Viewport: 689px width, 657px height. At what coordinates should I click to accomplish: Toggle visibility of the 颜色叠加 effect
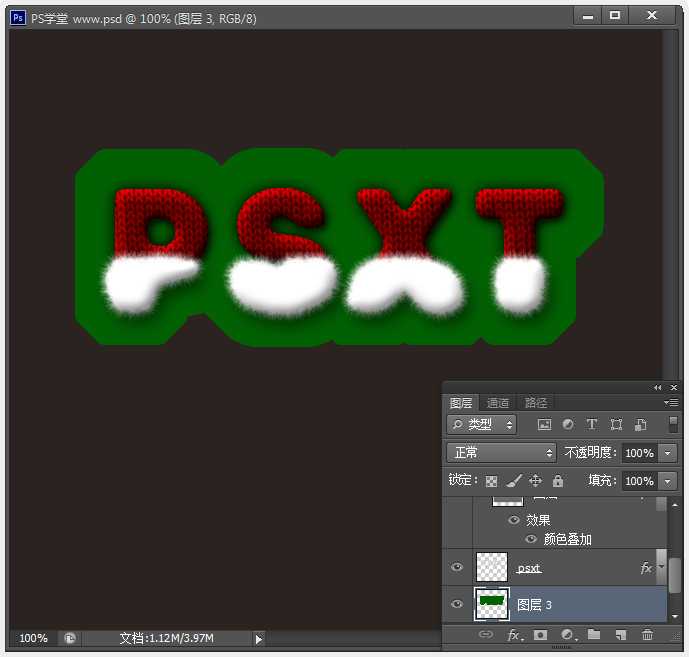(531, 539)
